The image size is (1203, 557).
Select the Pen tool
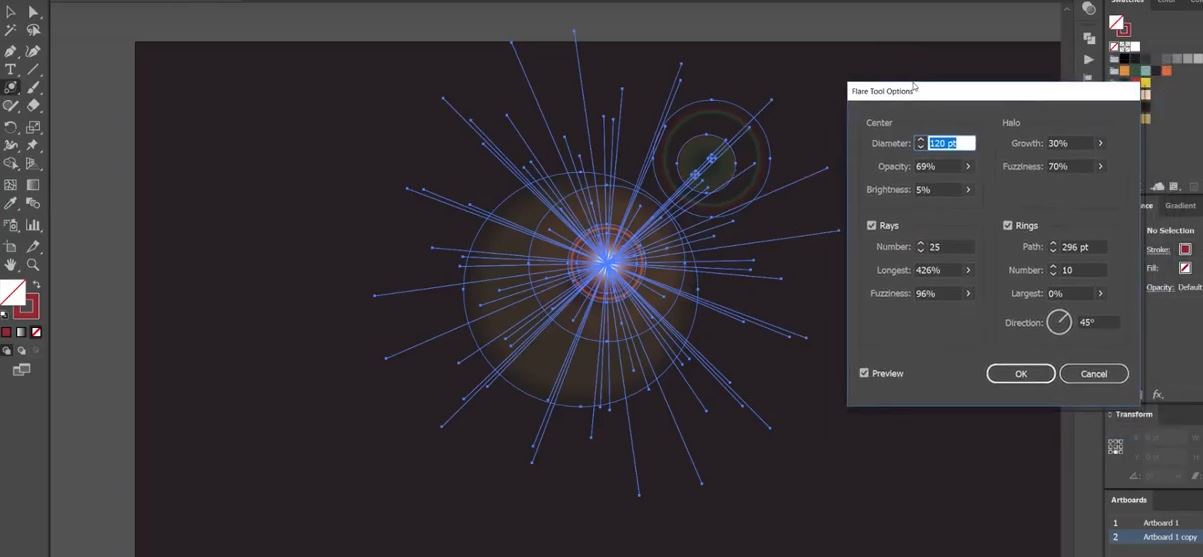point(10,51)
